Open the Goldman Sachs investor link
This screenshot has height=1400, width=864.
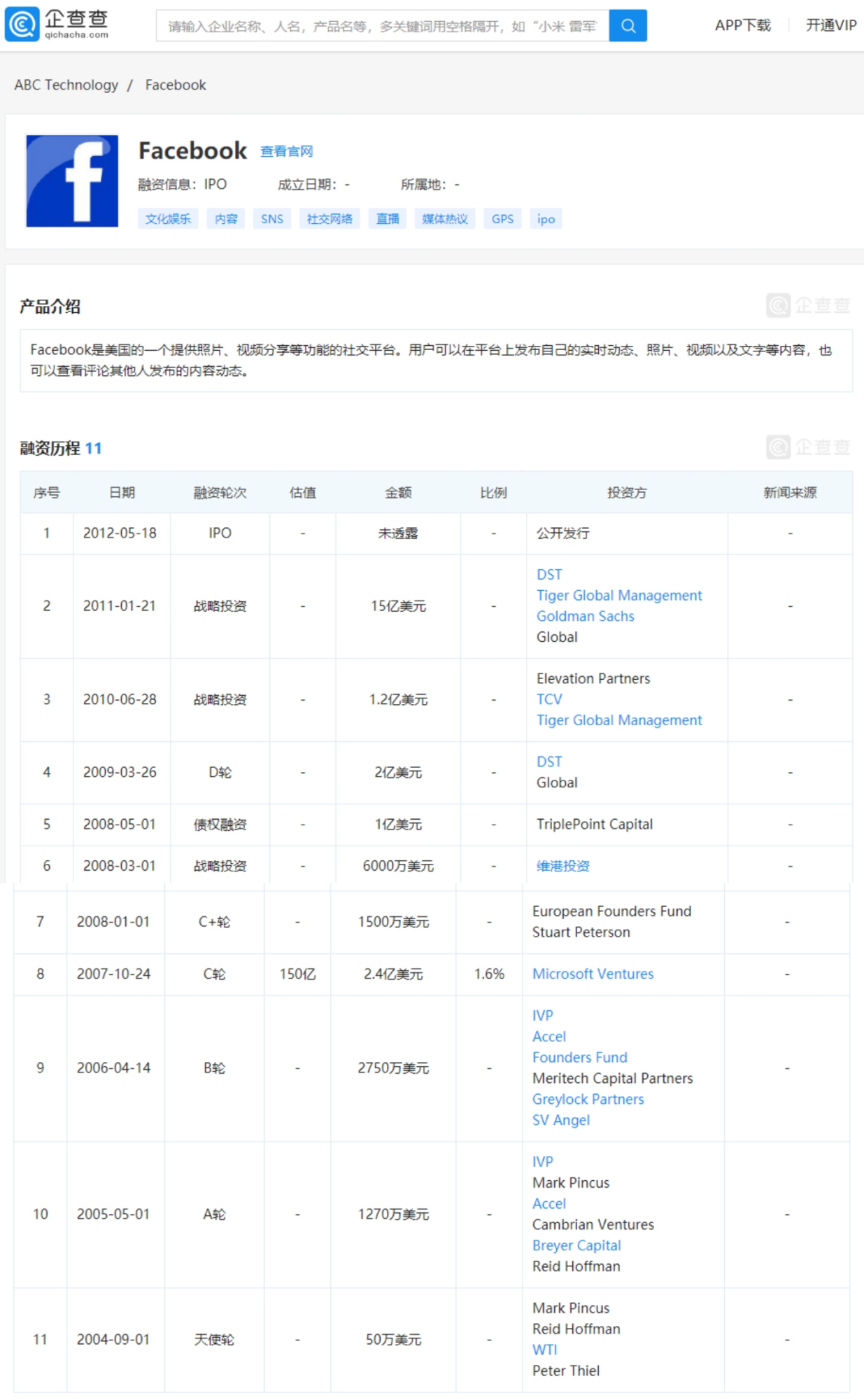pyautogui.click(x=586, y=617)
